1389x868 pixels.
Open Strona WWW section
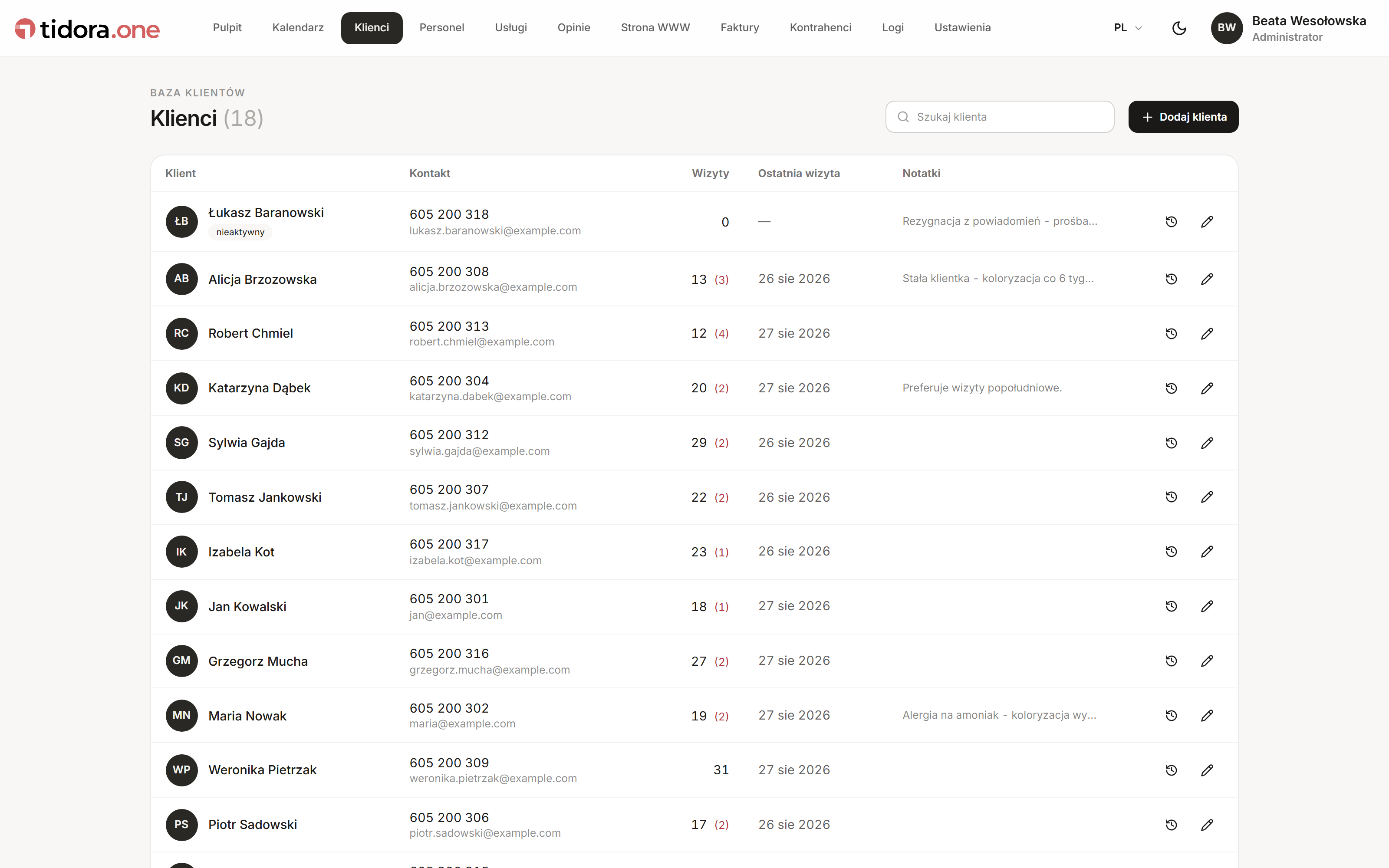pos(655,27)
